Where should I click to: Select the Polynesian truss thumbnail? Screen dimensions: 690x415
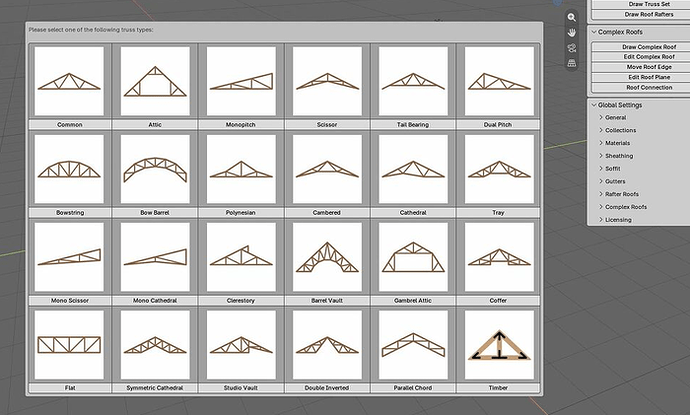point(241,169)
